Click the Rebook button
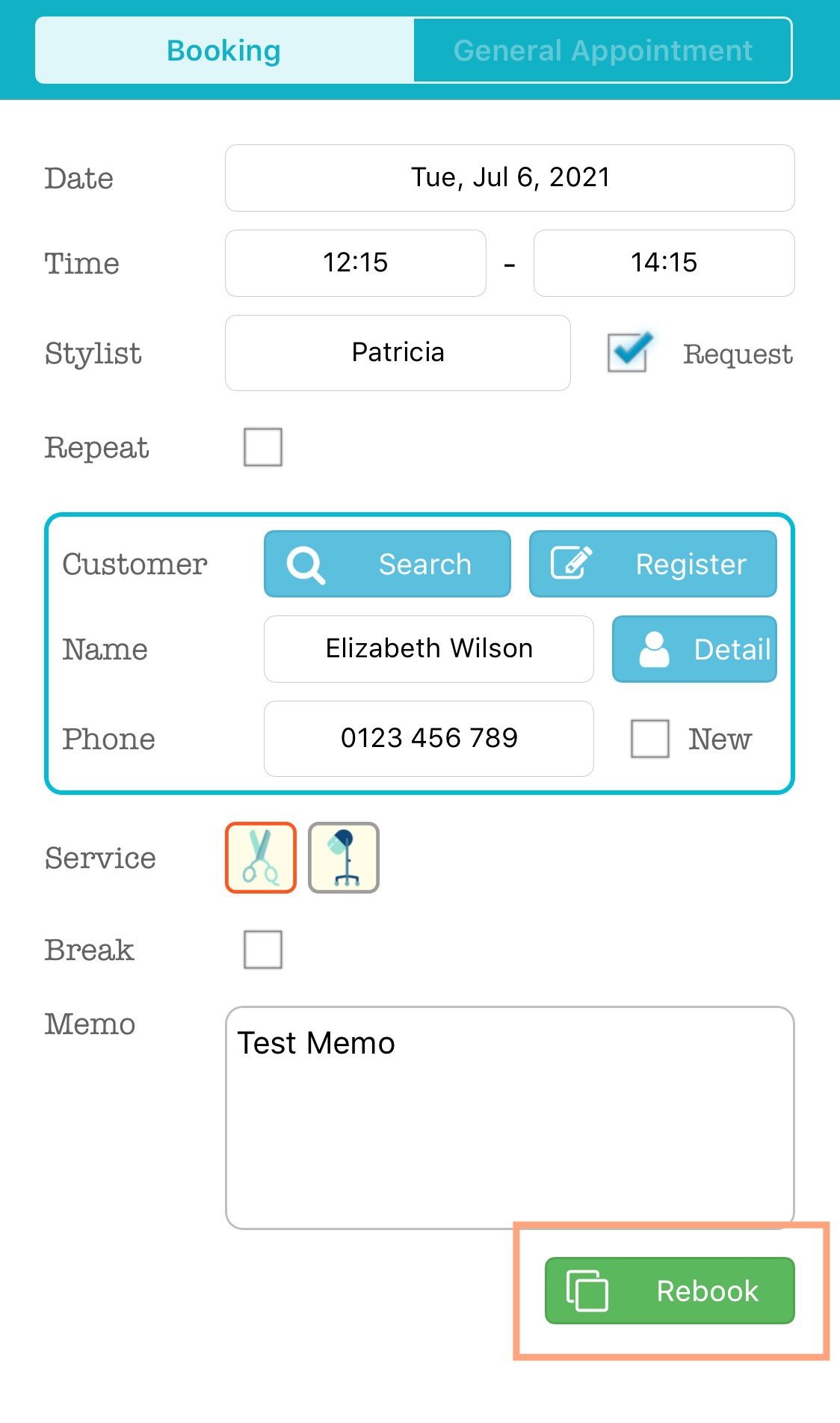Image resolution: width=840 pixels, height=1423 pixels. click(x=670, y=1291)
